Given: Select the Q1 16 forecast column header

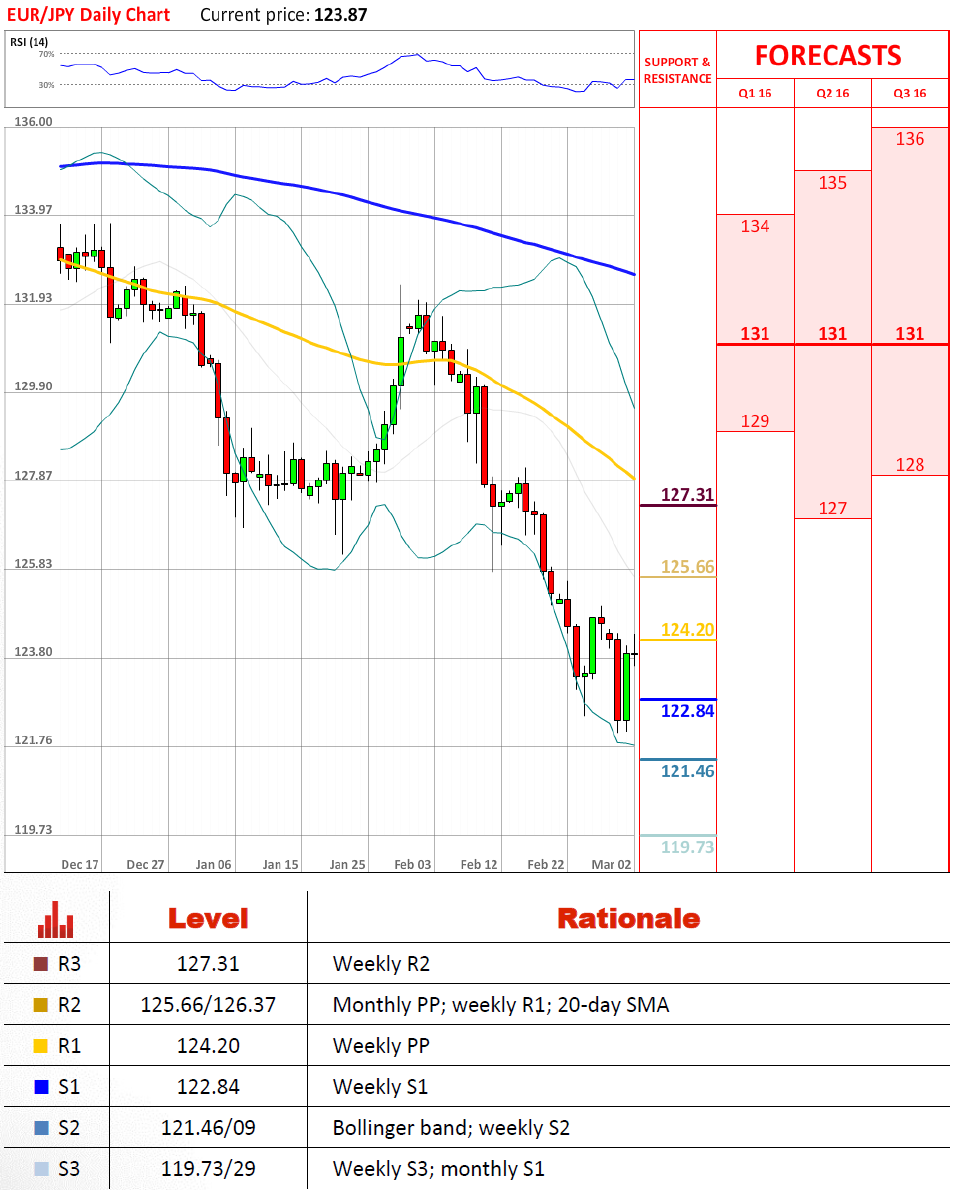Looking at the screenshot, I should (x=755, y=93).
